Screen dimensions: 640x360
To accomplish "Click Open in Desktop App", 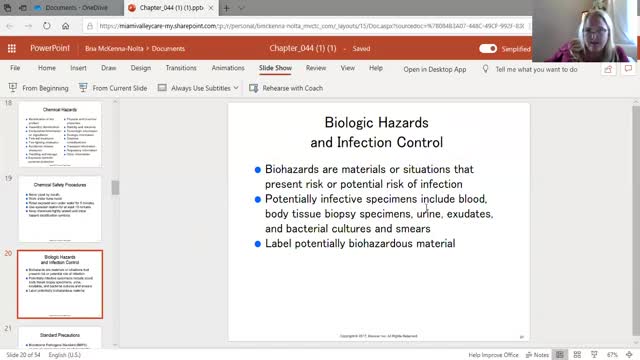I will [435, 69].
